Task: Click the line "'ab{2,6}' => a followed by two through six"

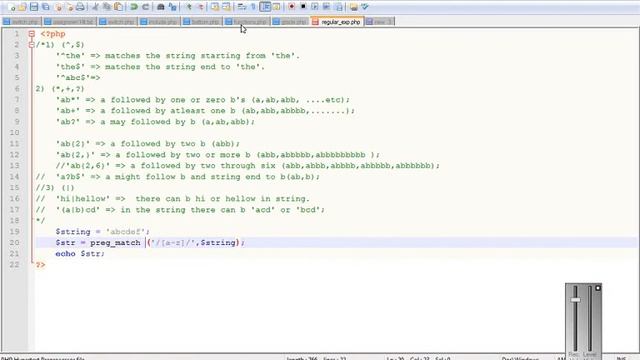Action: click(248, 166)
